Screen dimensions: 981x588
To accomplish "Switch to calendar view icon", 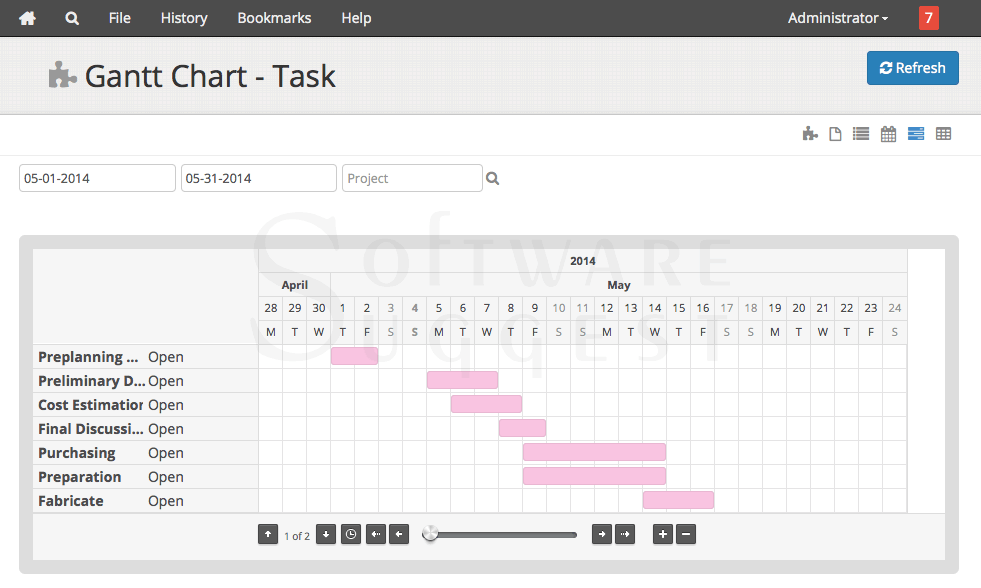I will 888,134.
